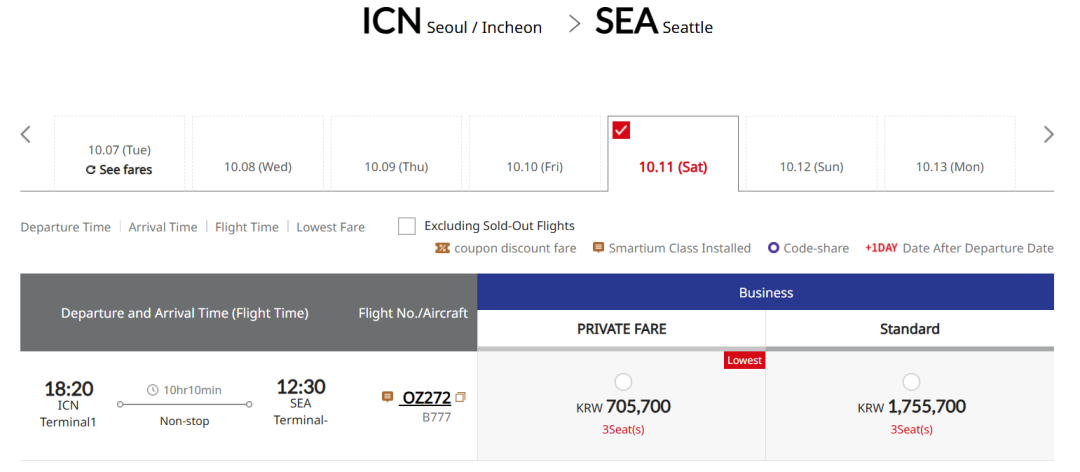
Task: Sort flights by Departure Time
Action: pyautogui.click(x=65, y=227)
